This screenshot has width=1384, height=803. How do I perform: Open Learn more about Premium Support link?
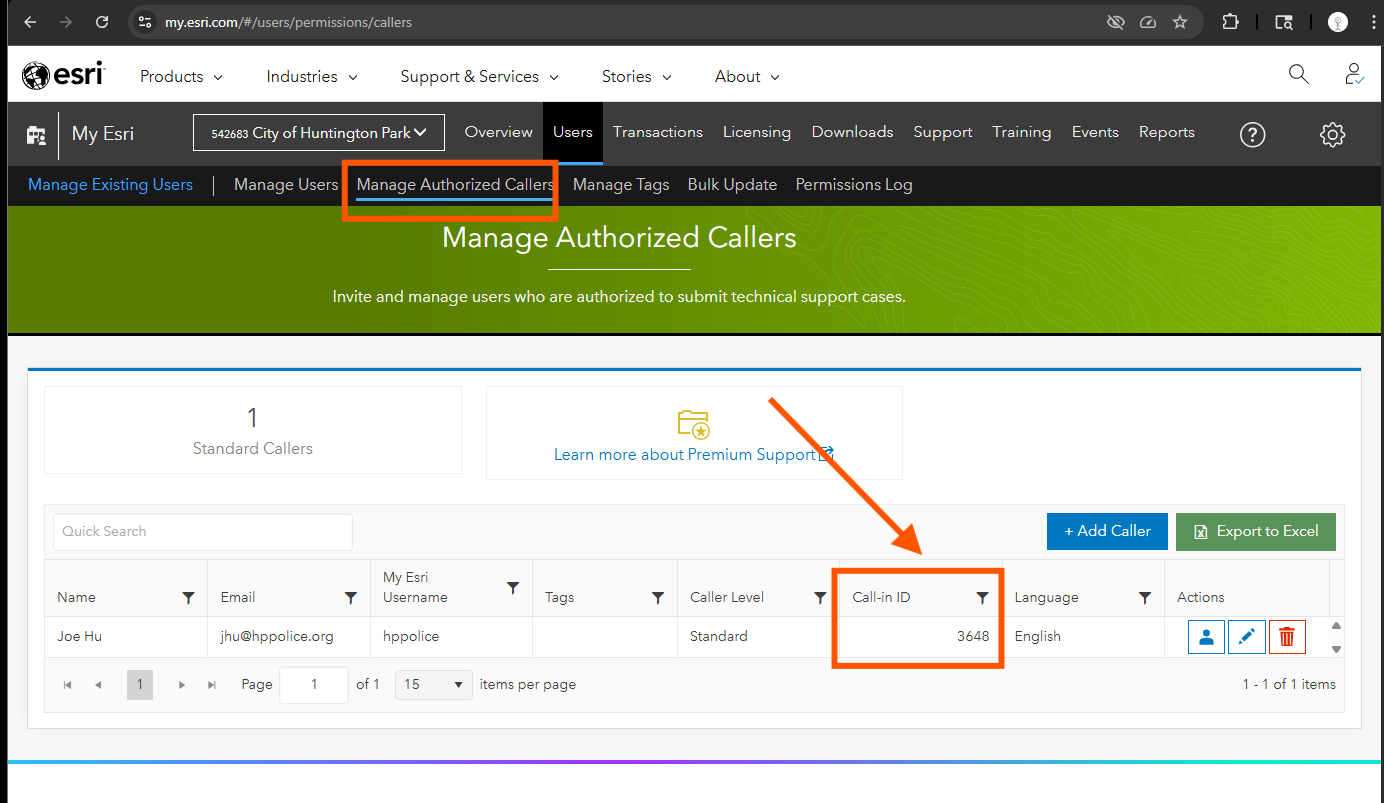click(x=694, y=454)
